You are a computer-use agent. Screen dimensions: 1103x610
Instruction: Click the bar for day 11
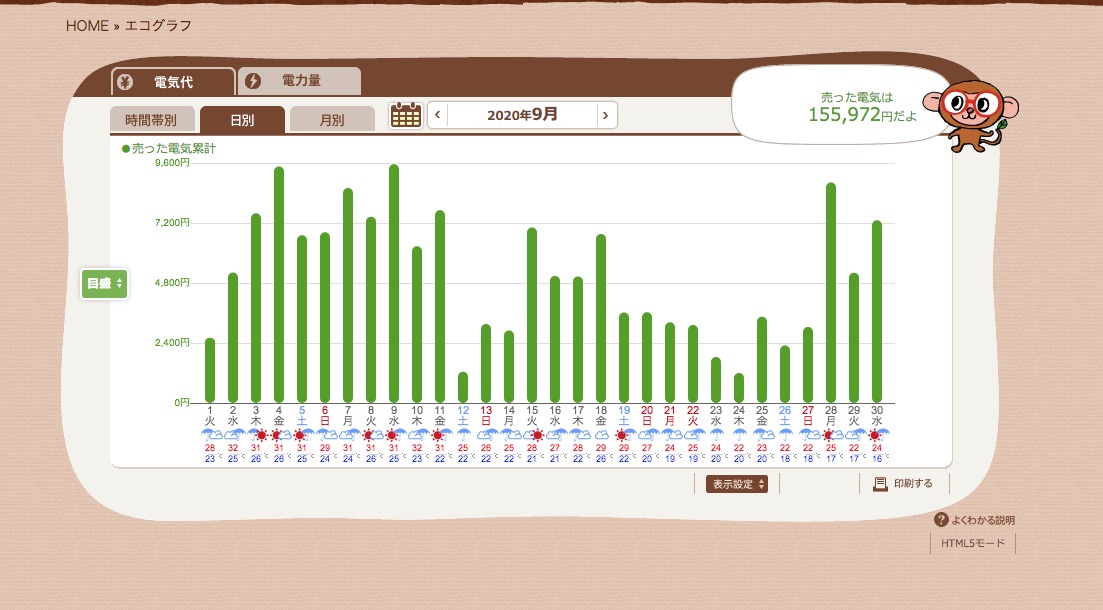(x=440, y=307)
